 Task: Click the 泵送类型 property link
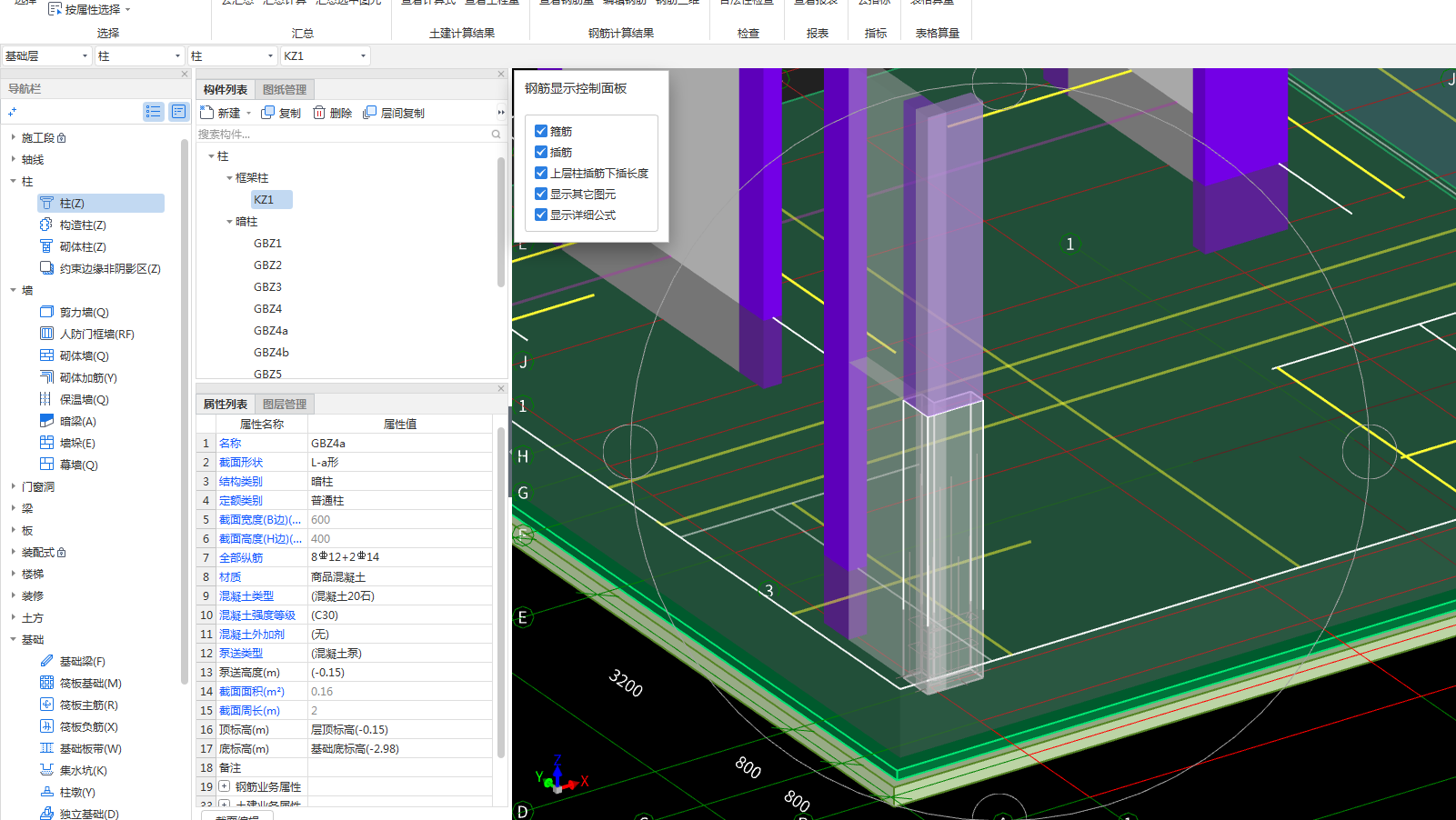tap(241, 653)
